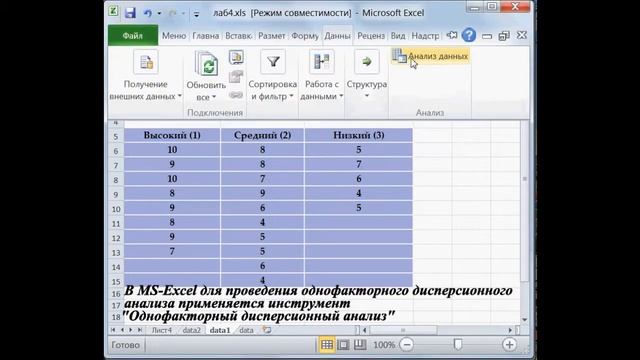Select the Высокий (1) header cell
The width and height of the screenshot is (640, 360).
(172, 136)
